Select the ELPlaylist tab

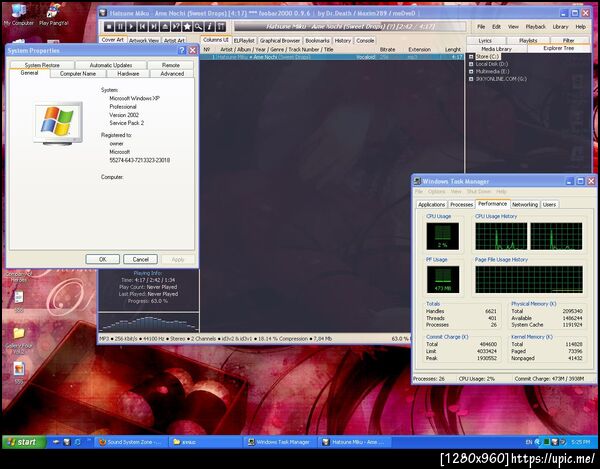tap(244, 41)
